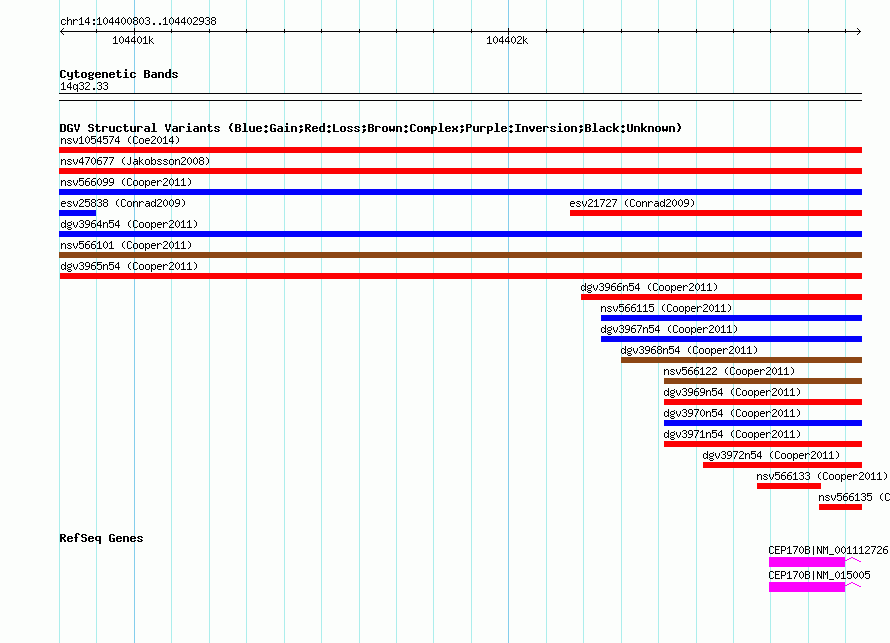
Task: Click the dgv3965n54 (Cooper2011) label
Action: click(x=129, y=266)
